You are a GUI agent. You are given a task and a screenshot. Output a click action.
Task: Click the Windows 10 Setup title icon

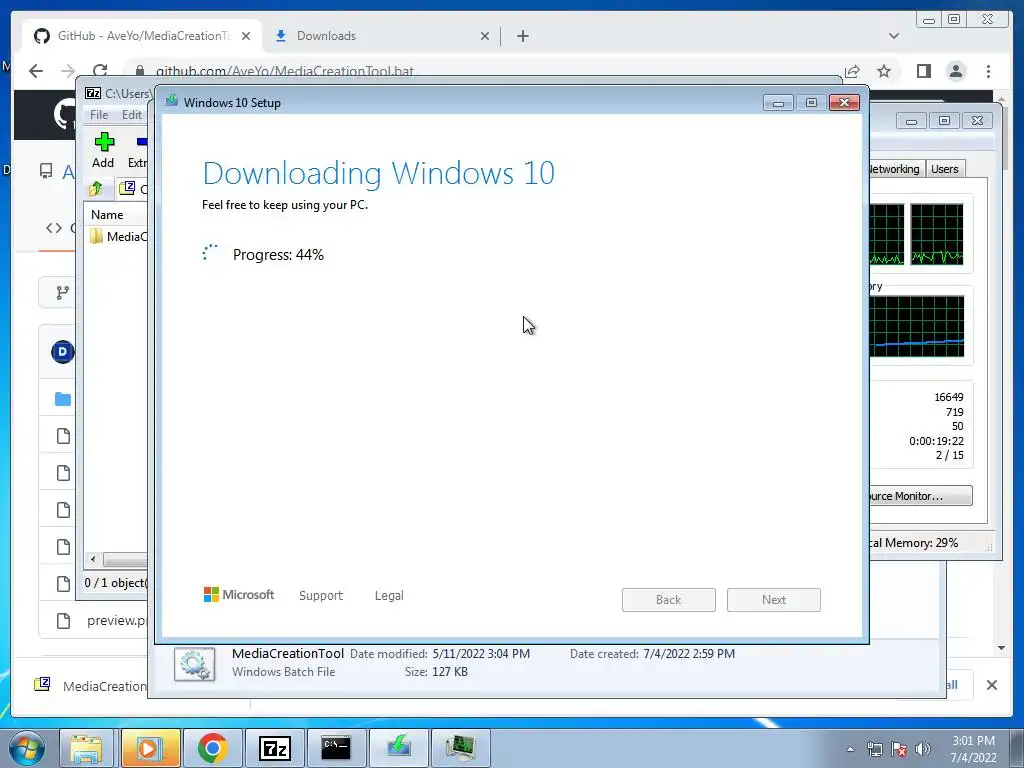(172, 101)
